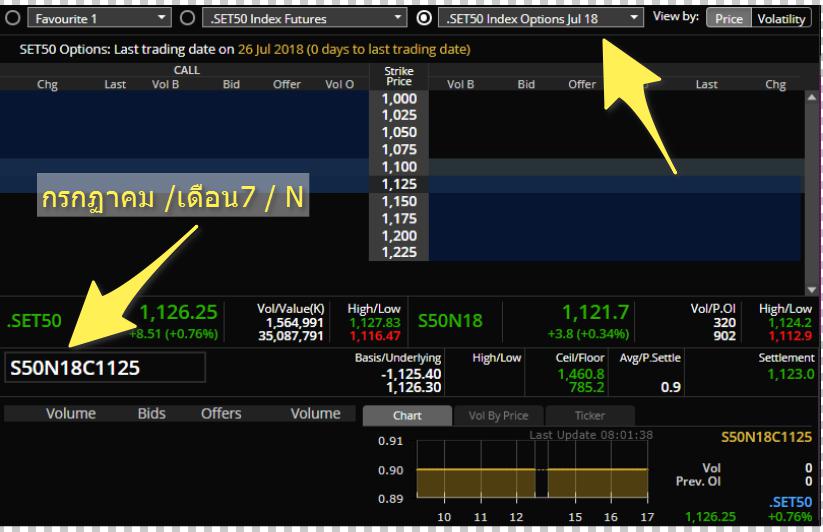Click the put side Vol B column header
The height and width of the screenshot is (532, 823).
coord(460,84)
